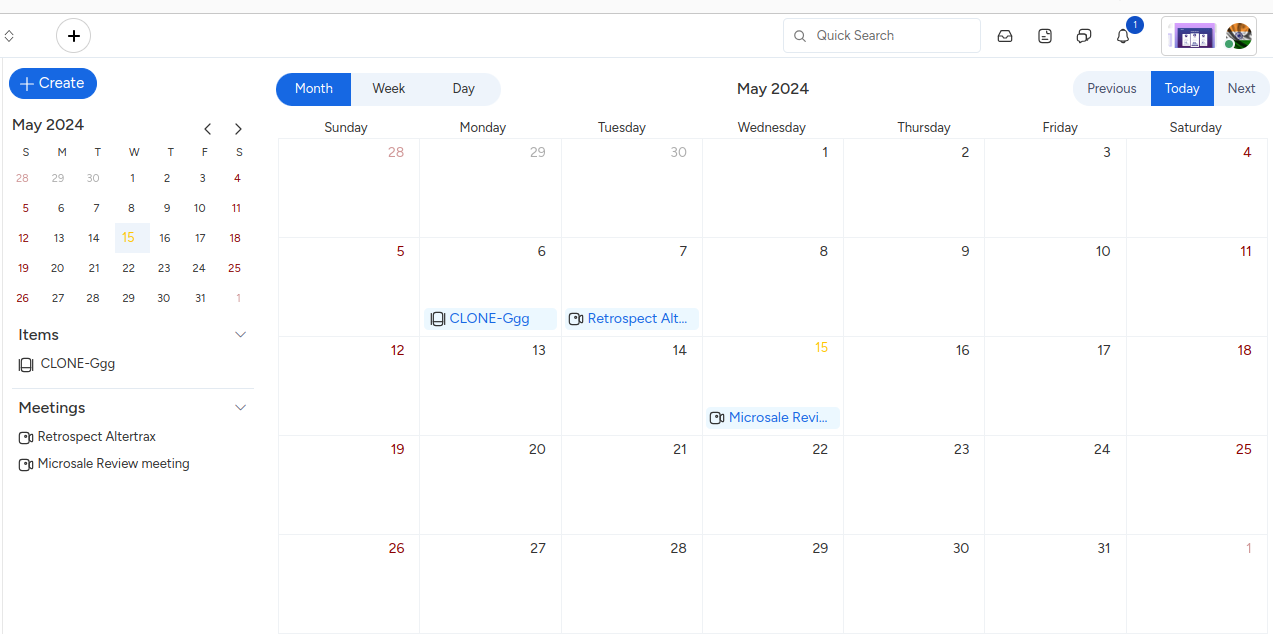Switch to Week view
This screenshot has width=1273, height=634.
point(388,89)
